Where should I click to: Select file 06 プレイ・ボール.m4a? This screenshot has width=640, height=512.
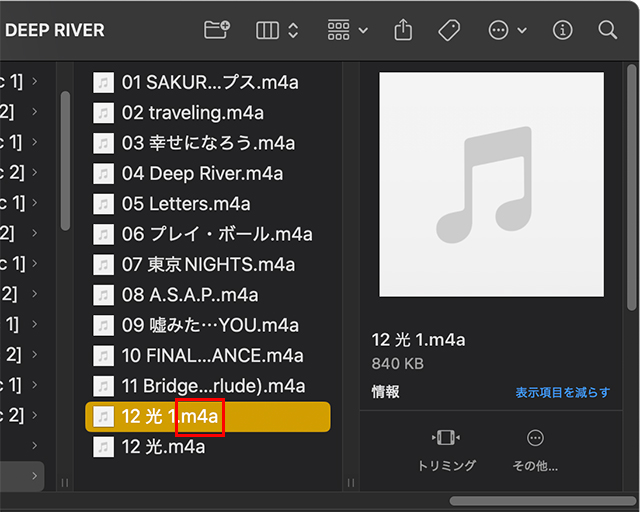pyautogui.click(x=208, y=234)
